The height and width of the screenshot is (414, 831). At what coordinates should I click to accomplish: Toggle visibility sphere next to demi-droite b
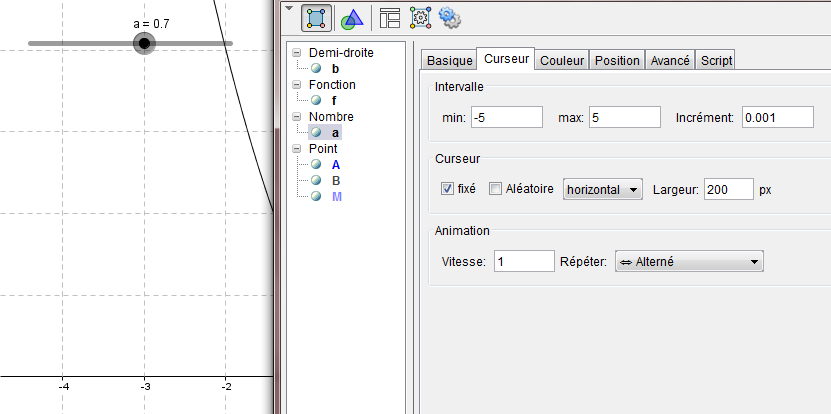tap(316, 68)
